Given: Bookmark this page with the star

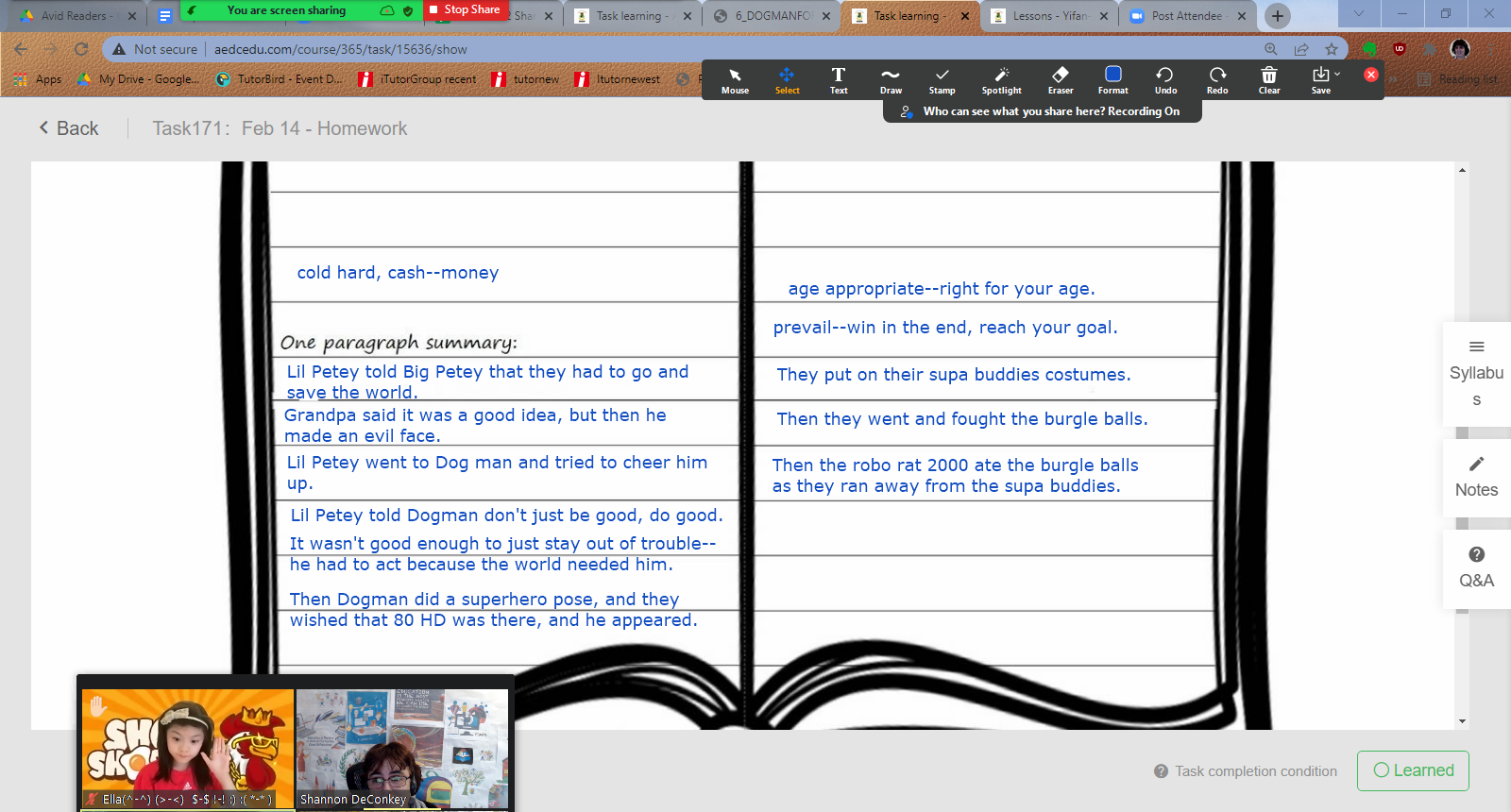Looking at the screenshot, I should (1332, 49).
